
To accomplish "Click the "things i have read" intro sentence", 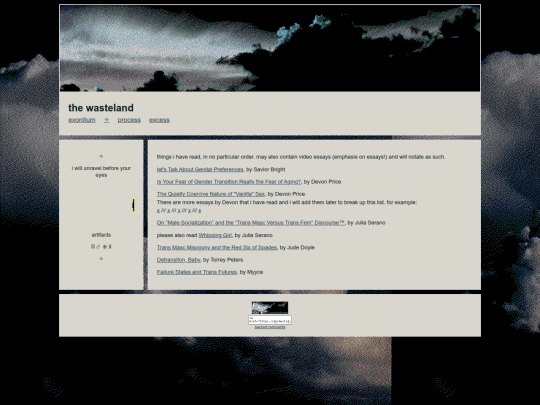I will pos(301,157).
